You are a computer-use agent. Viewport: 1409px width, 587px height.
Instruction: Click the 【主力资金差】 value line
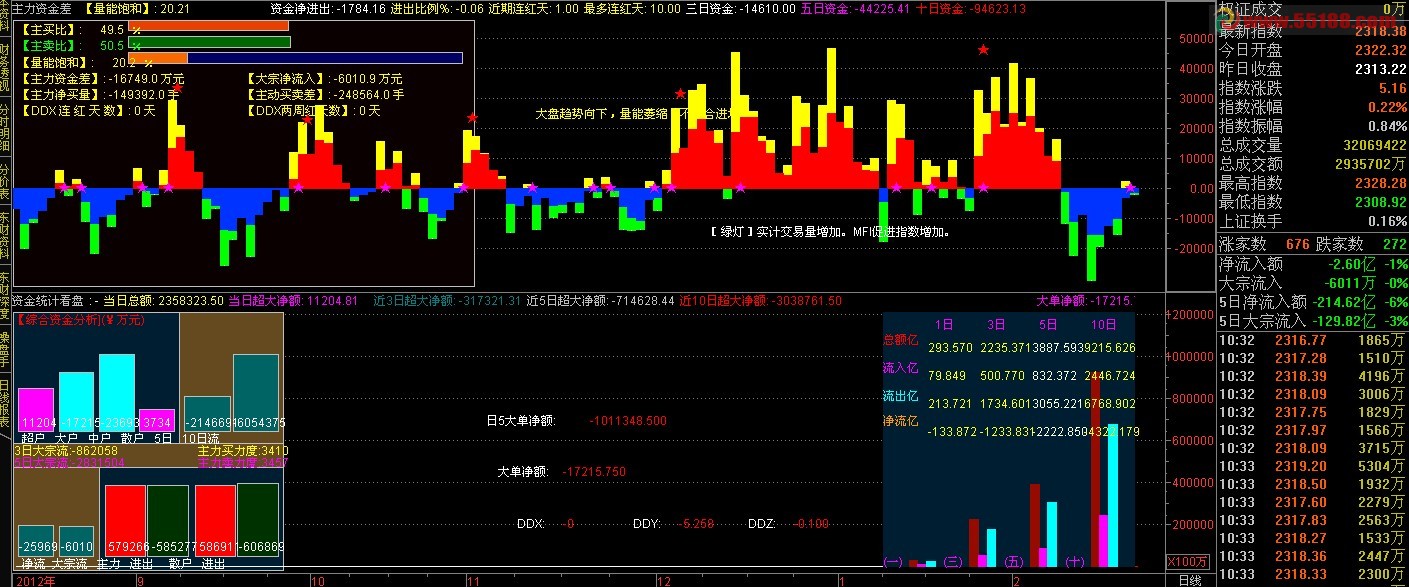(x=105, y=78)
